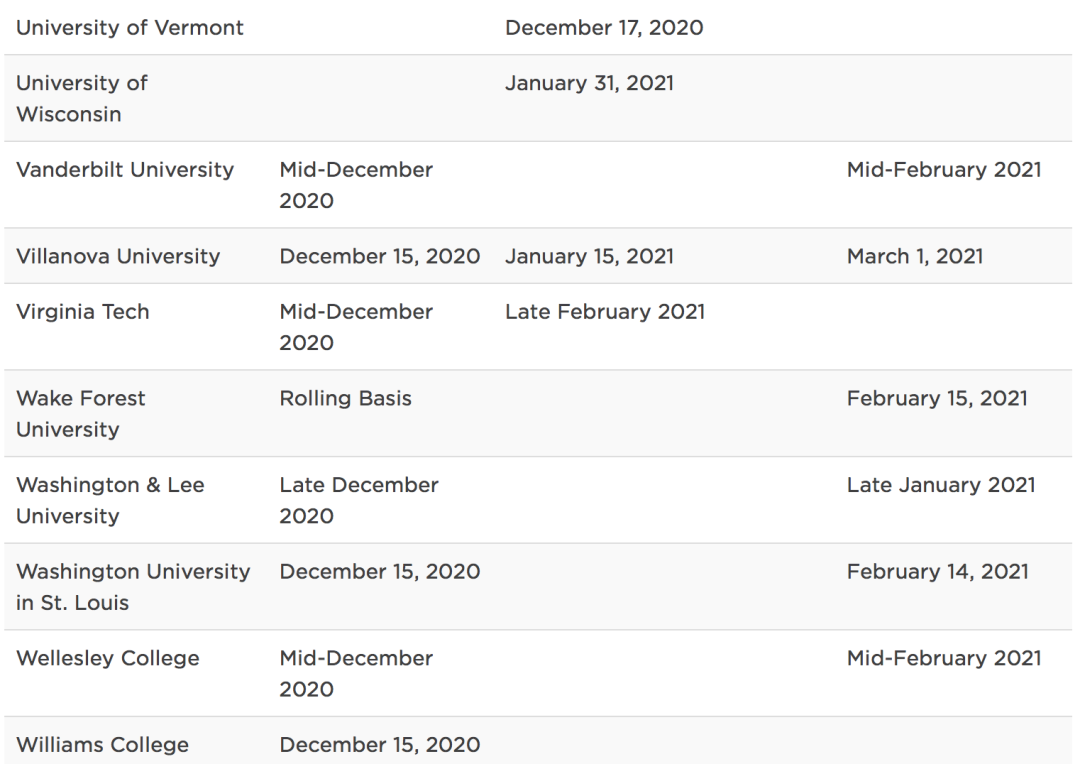Click the February 15, 2021 date

(936, 398)
